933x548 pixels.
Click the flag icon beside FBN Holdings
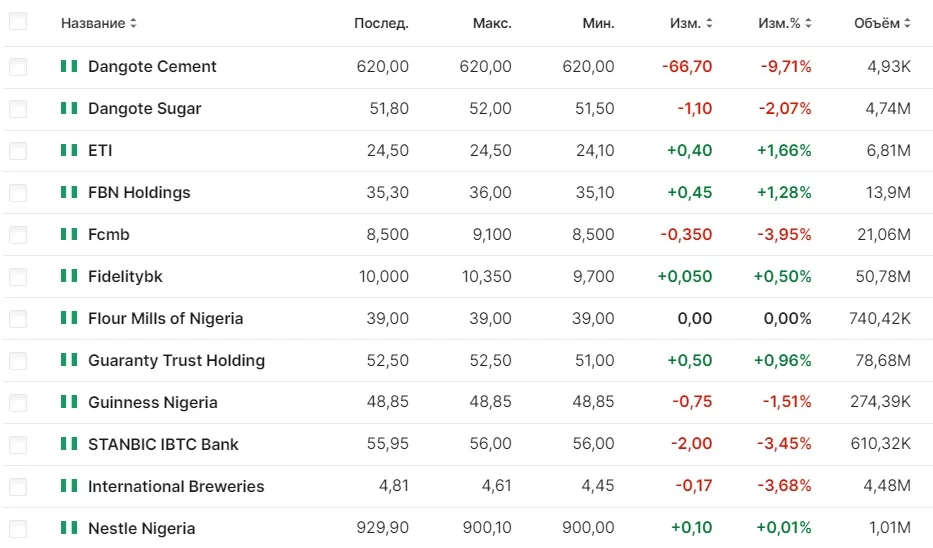tap(69, 193)
